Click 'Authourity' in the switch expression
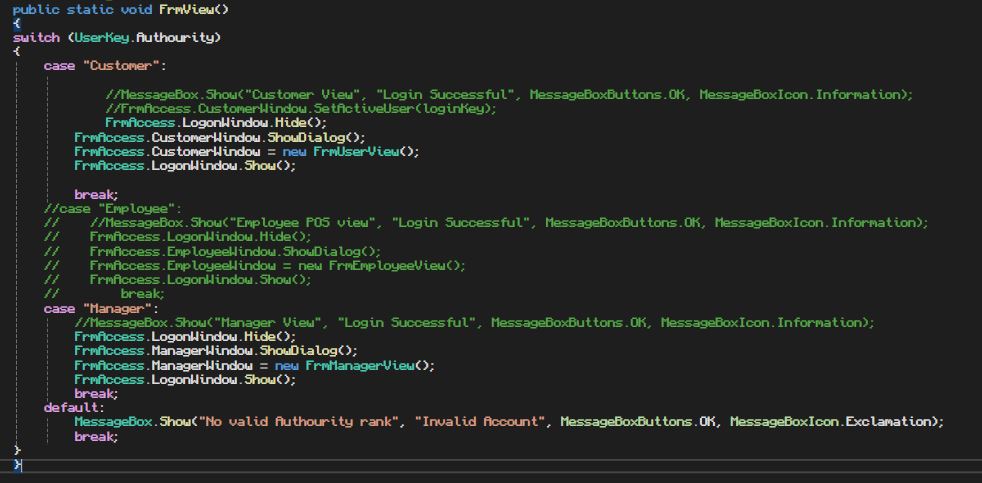 [x=175, y=38]
